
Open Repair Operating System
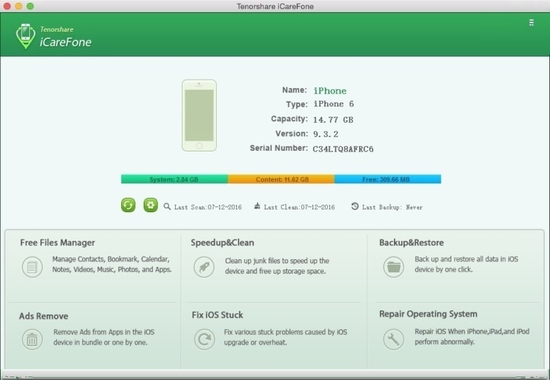428,314
